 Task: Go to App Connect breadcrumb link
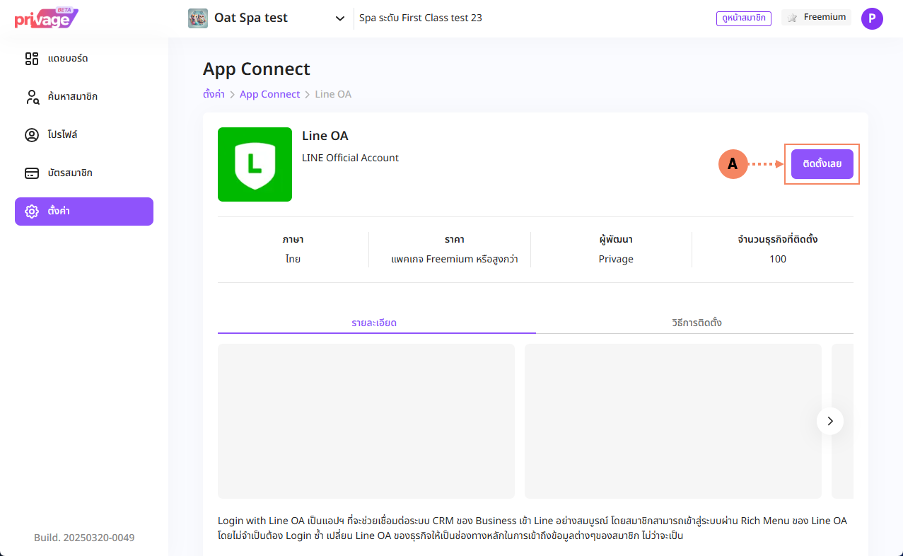pyautogui.click(x=269, y=94)
